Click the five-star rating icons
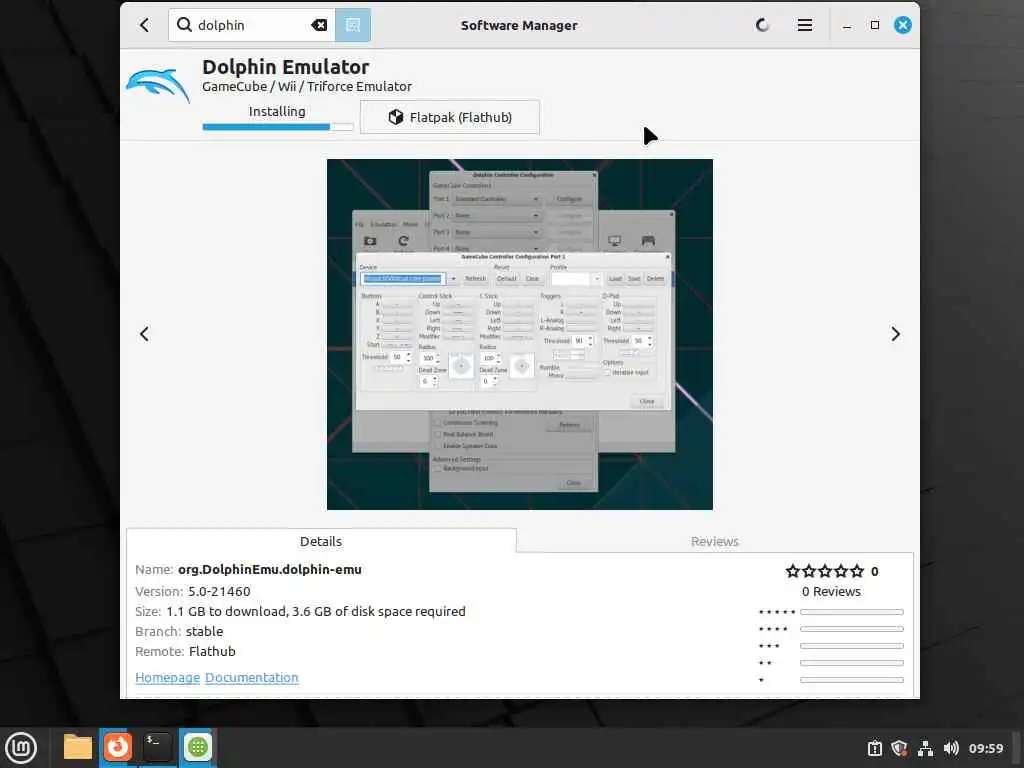The height and width of the screenshot is (768, 1024). pyautogui.click(x=824, y=571)
